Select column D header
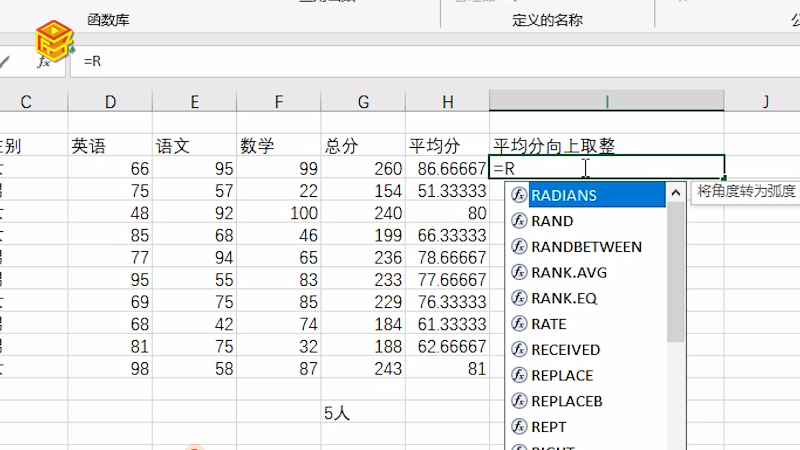The width and height of the screenshot is (800, 450). coord(110,101)
